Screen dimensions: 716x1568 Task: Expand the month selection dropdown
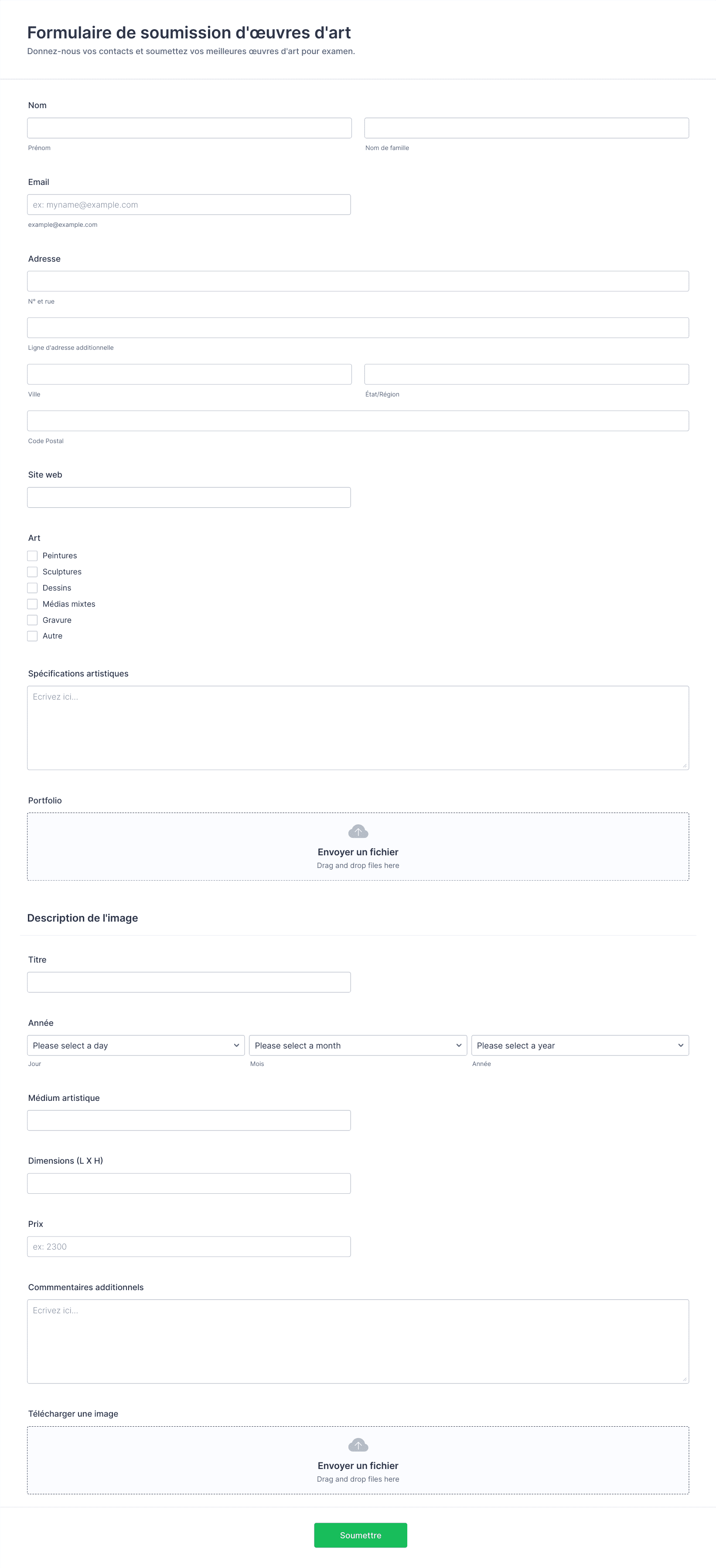click(x=358, y=1045)
